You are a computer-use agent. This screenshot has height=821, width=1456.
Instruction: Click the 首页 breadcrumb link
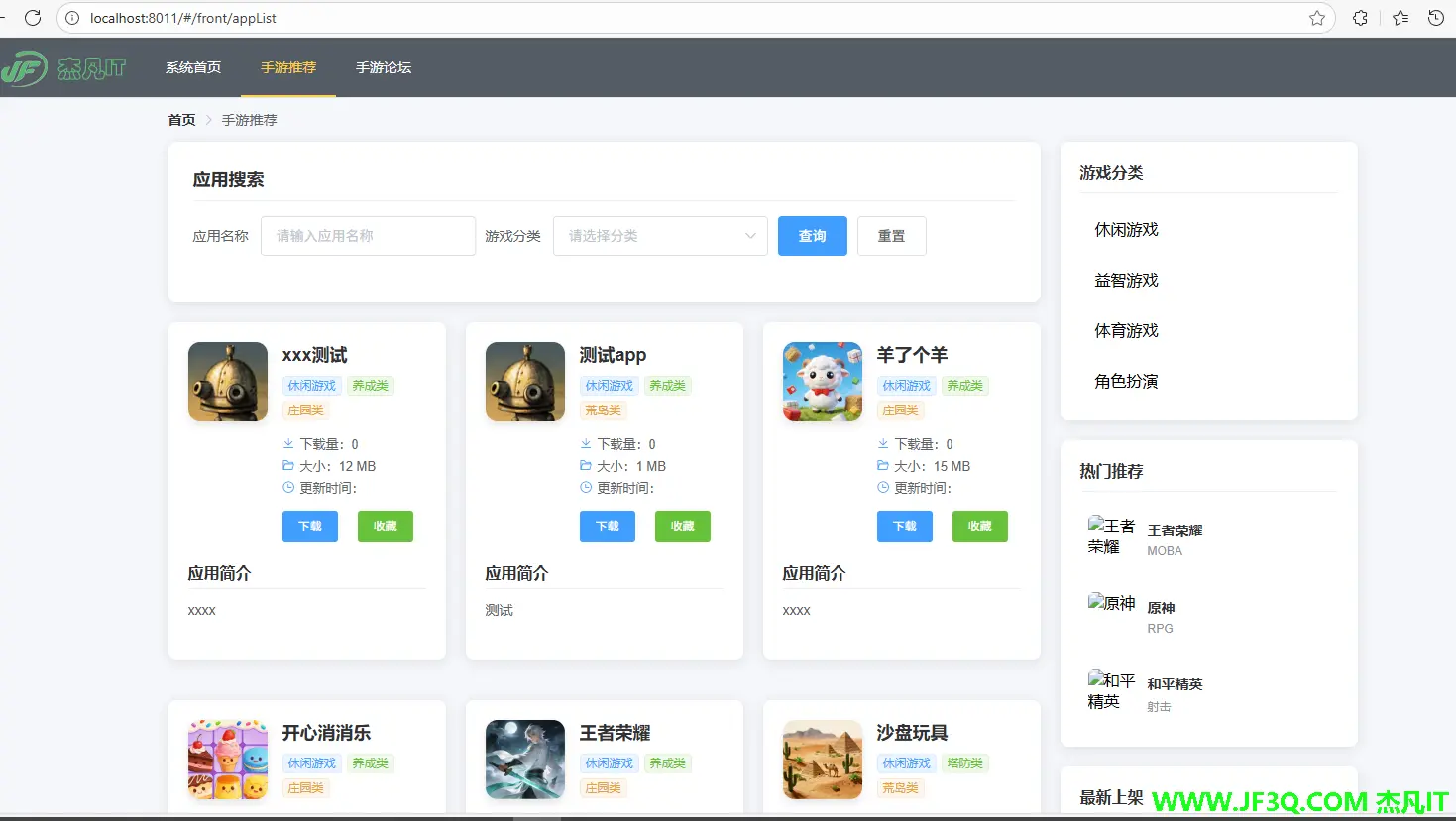[181, 119]
